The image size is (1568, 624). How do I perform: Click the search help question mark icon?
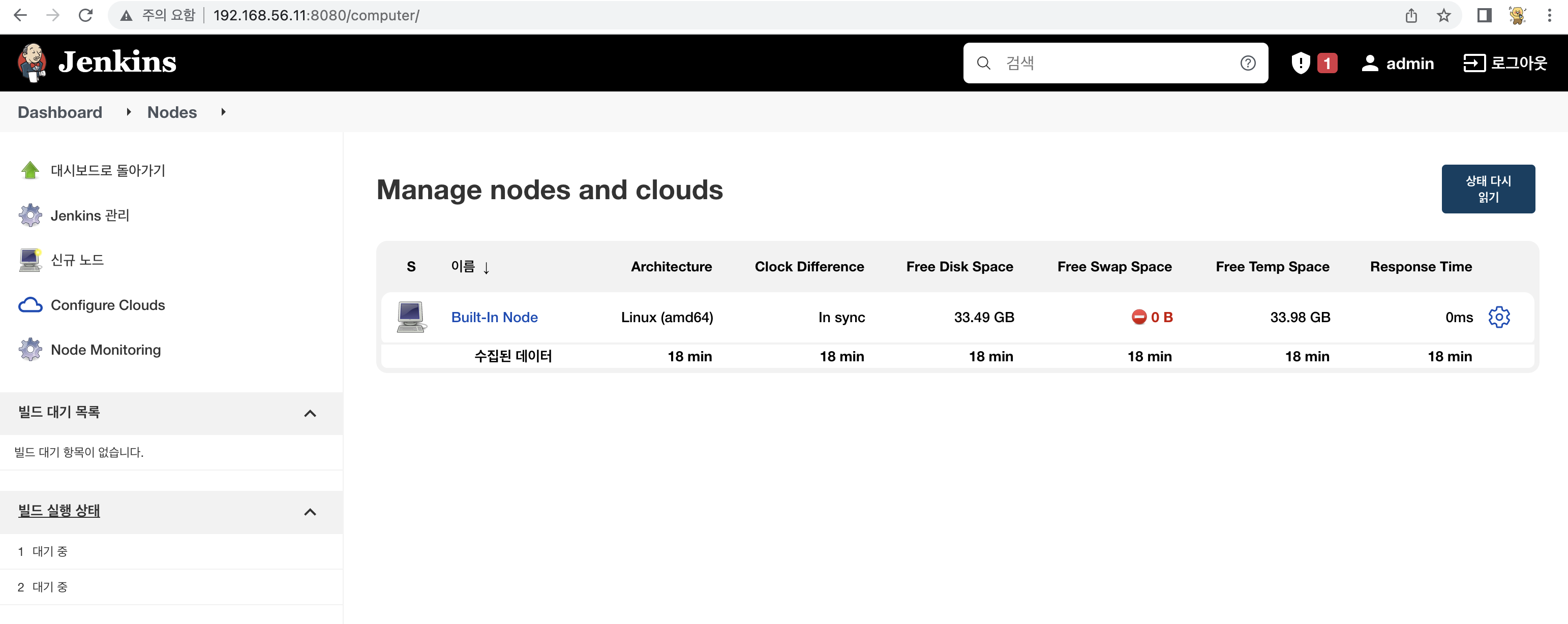(1248, 63)
